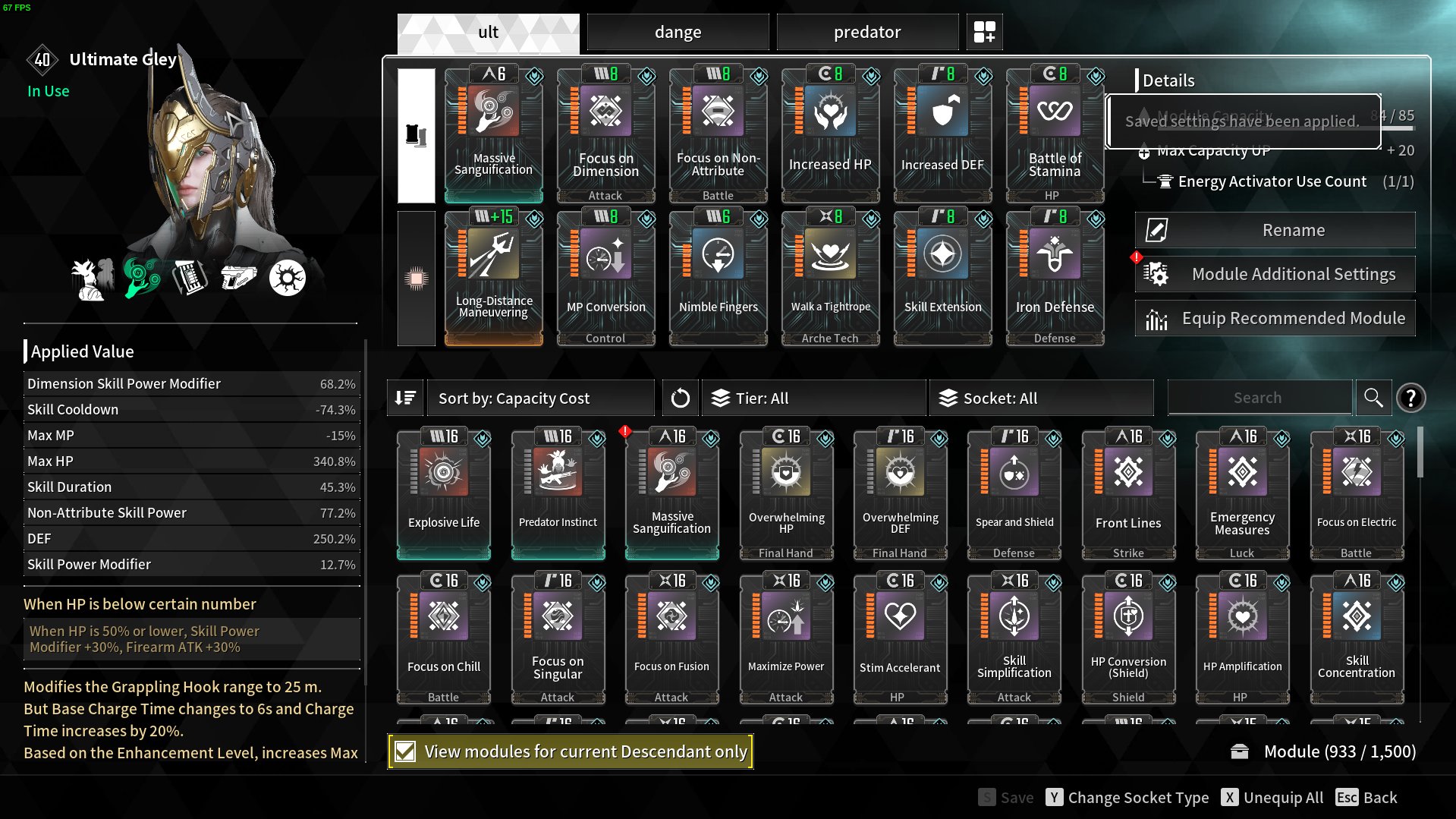
Task: Open Module Additional Settings
Action: [x=1275, y=274]
